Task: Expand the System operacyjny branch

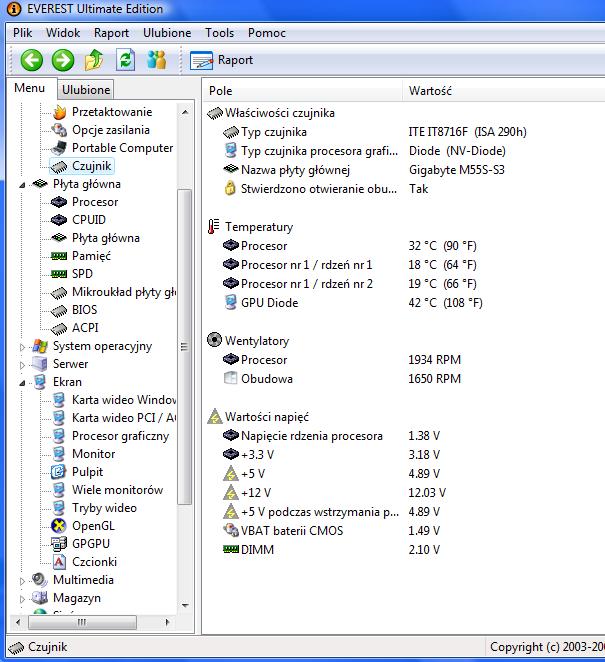Action: [x=22, y=347]
